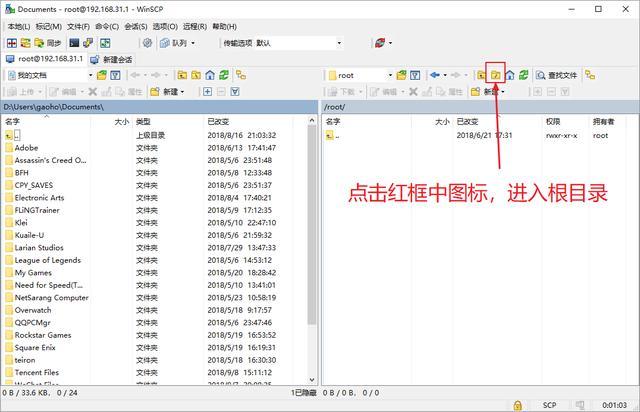Image resolution: width=640 pixels, height=412 pixels.
Task: Select the NetSarang Computer folder
Action: 47,298
